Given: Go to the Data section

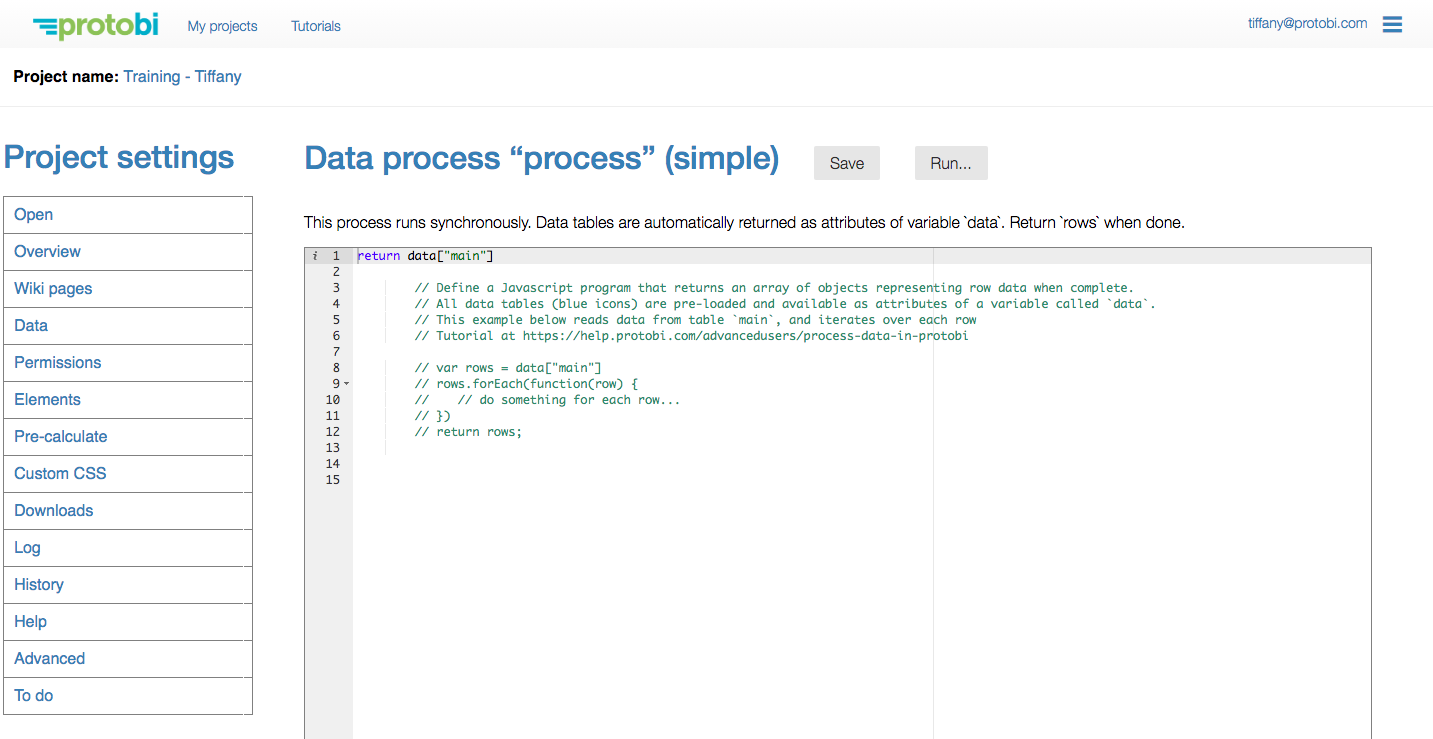Looking at the screenshot, I should point(30,325).
